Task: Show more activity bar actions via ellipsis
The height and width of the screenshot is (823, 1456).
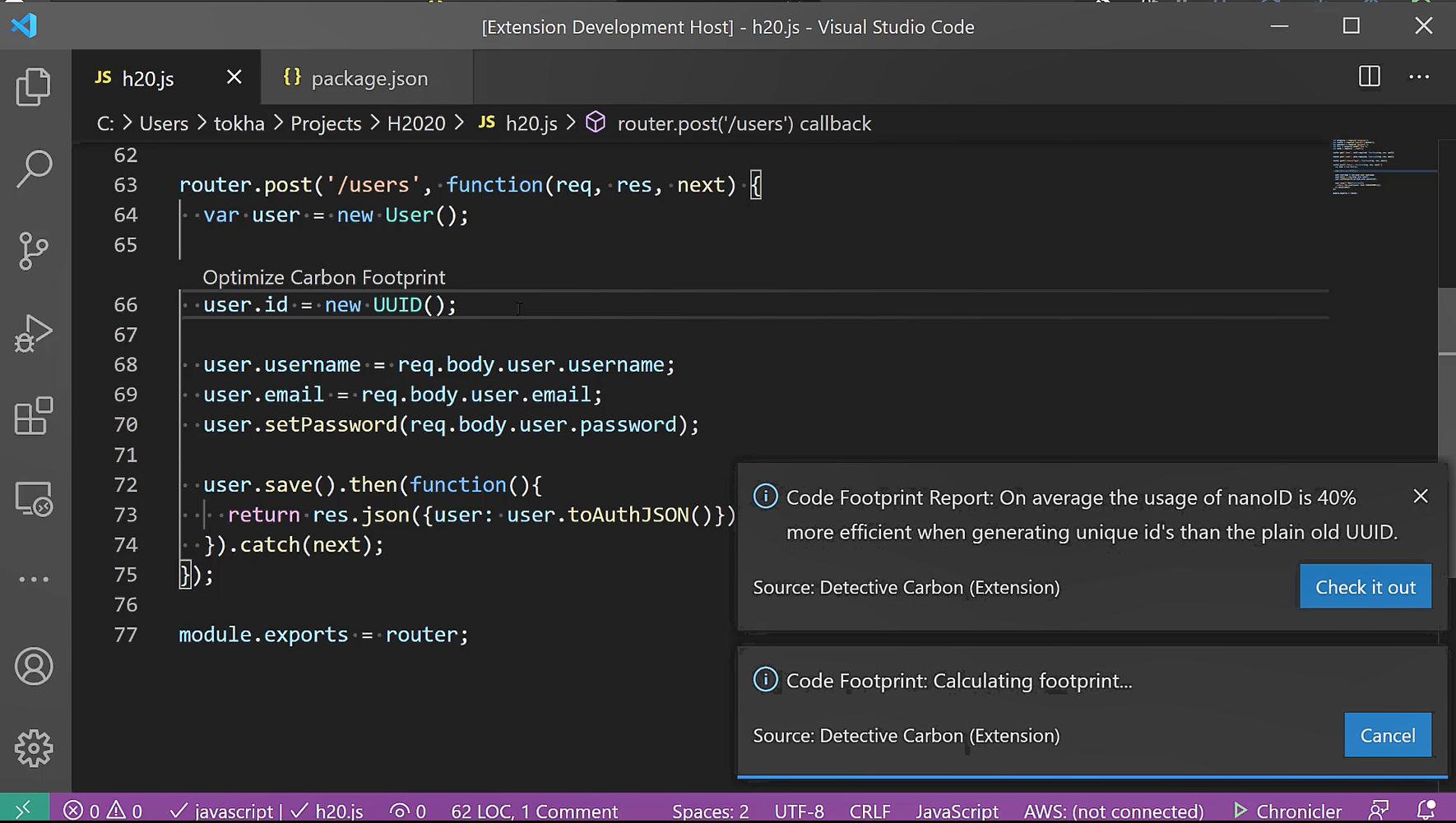Action: [x=33, y=578]
